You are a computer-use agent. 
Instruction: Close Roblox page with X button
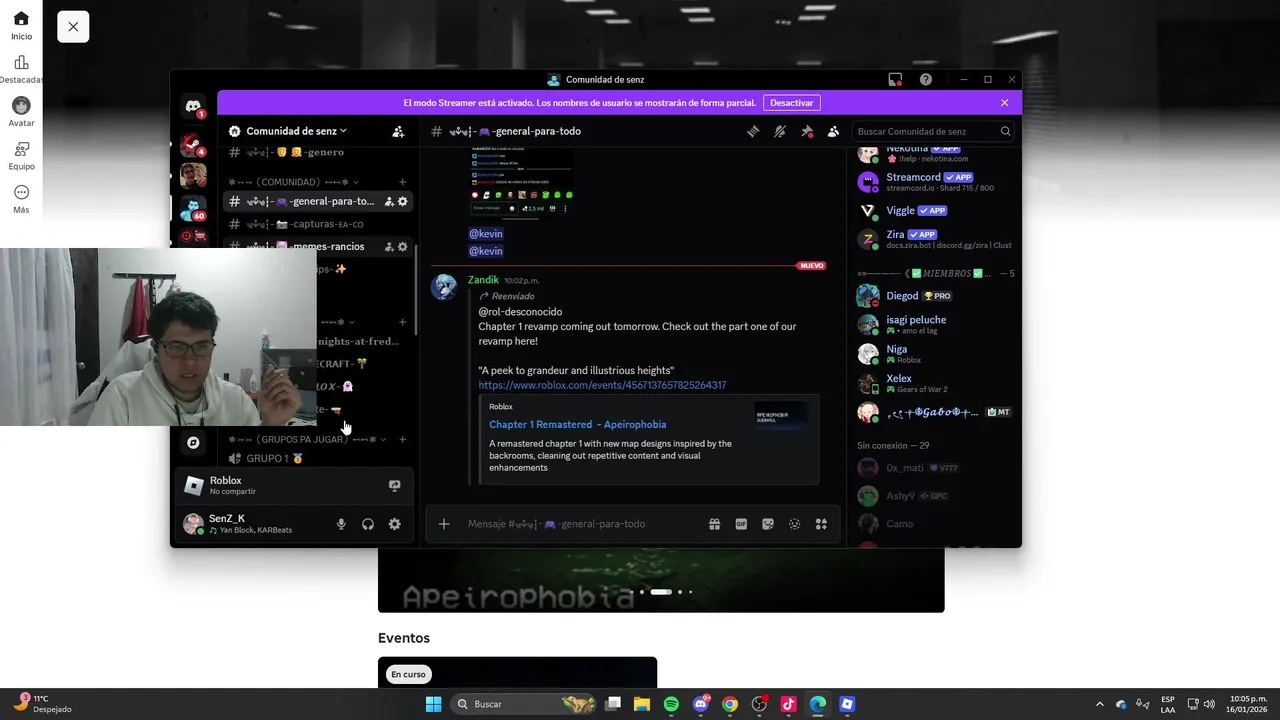(x=73, y=27)
